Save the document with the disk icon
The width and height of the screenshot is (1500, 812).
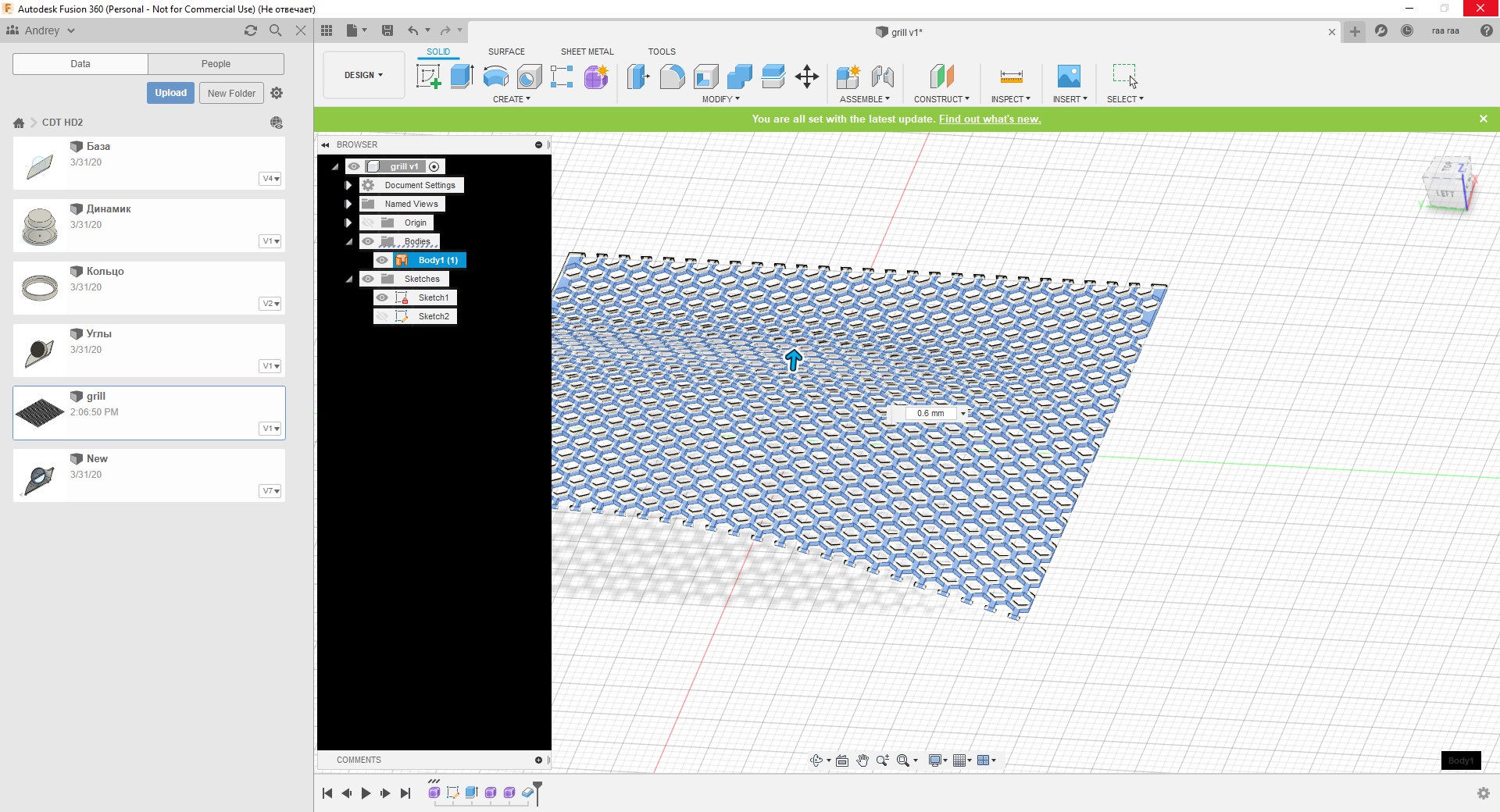click(x=387, y=30)
